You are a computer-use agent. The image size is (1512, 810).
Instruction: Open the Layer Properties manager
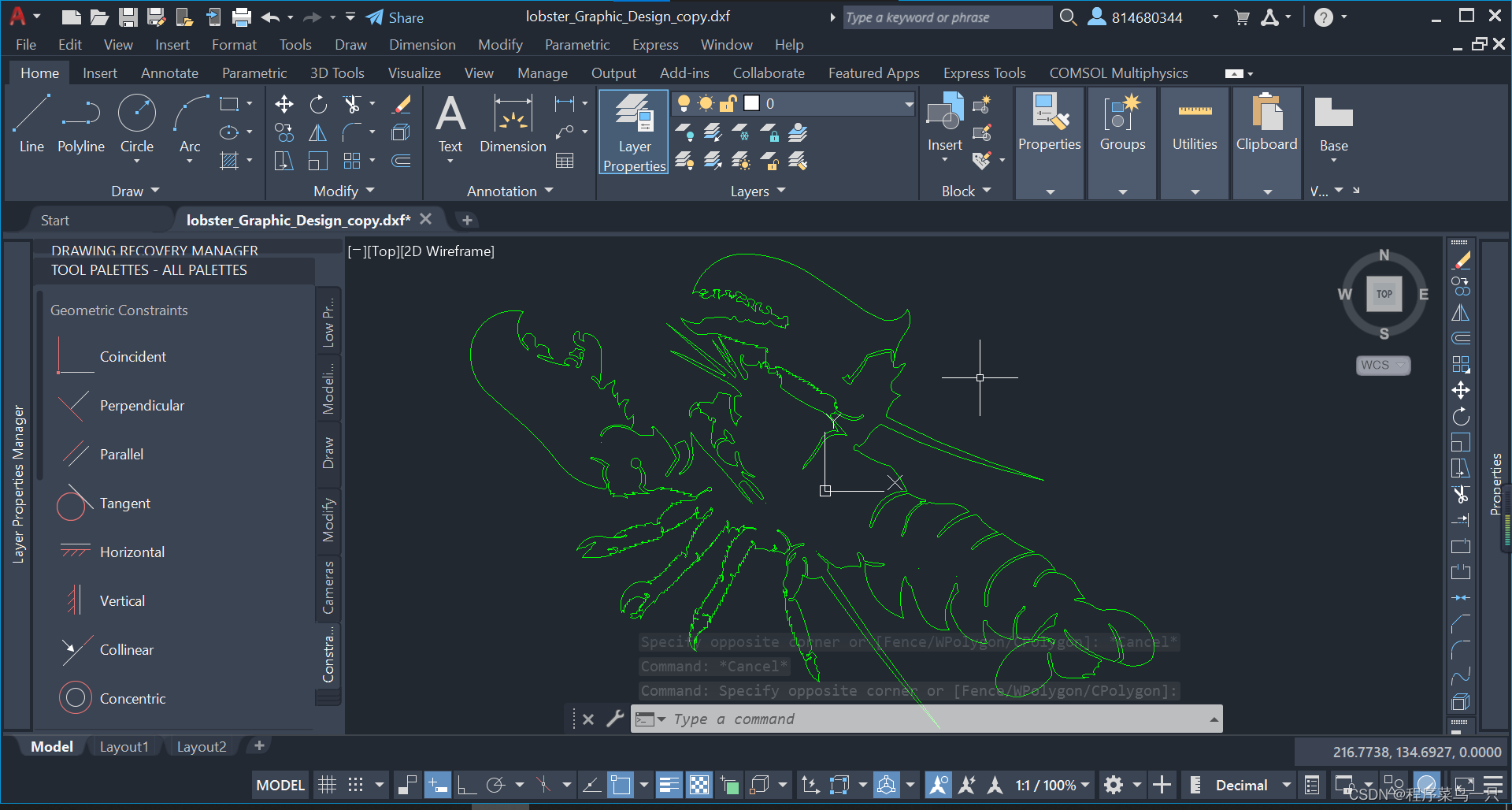pos(634,132)
